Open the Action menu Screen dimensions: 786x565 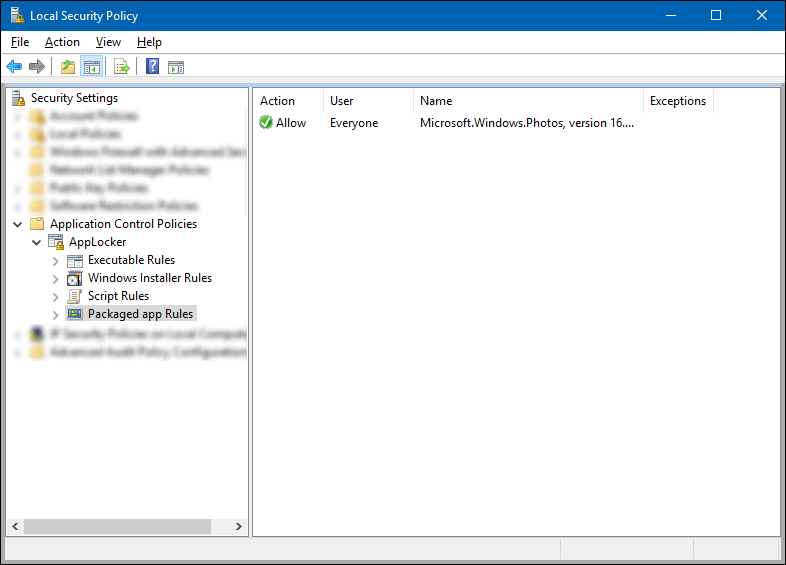[x=62, y=42]
